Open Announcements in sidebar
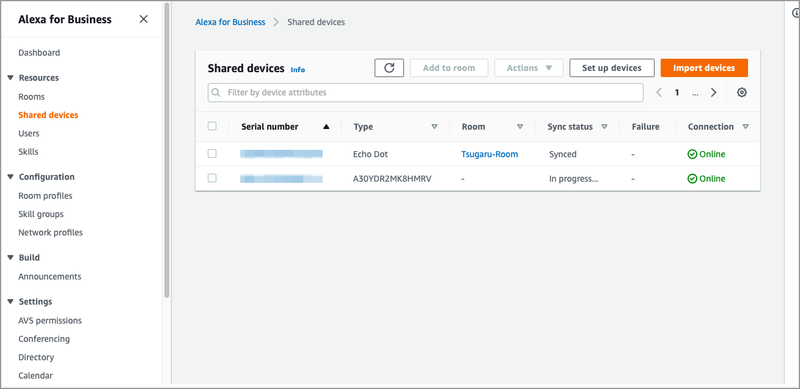Viewport: 800px width, 389px height. (x=50, y=276)
